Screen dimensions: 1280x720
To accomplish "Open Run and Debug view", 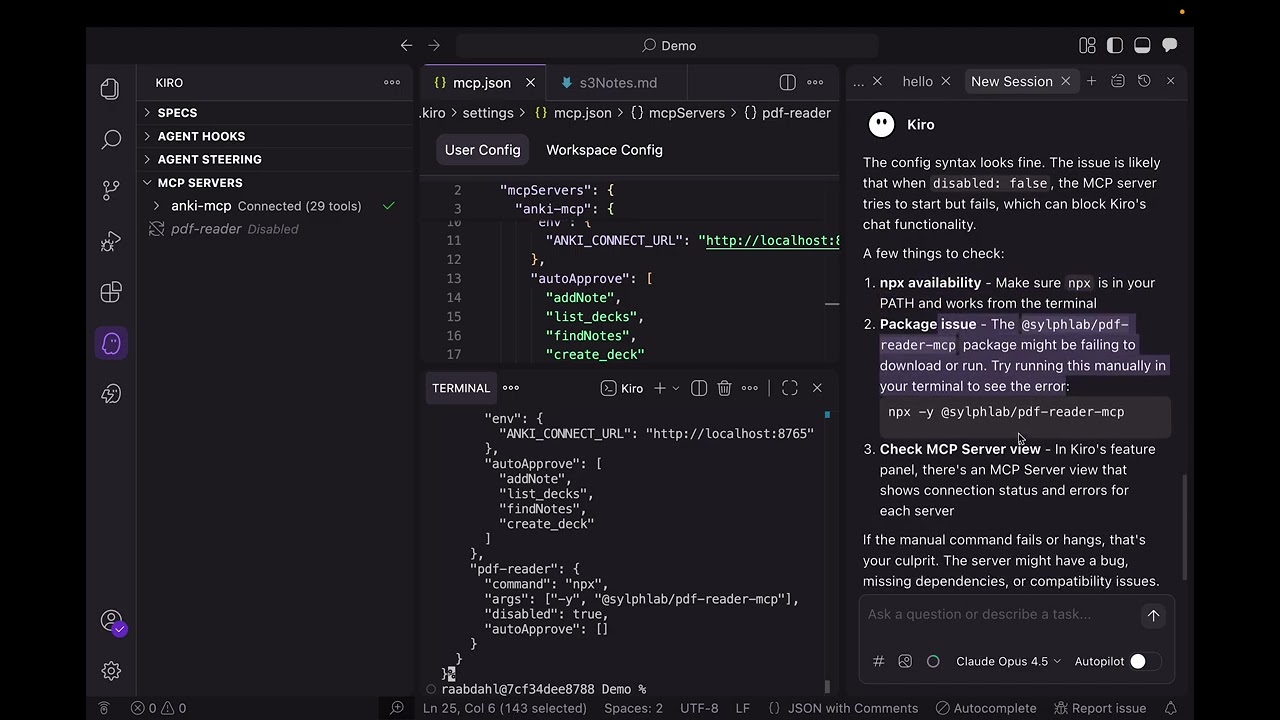I will (x=111, y=241).
